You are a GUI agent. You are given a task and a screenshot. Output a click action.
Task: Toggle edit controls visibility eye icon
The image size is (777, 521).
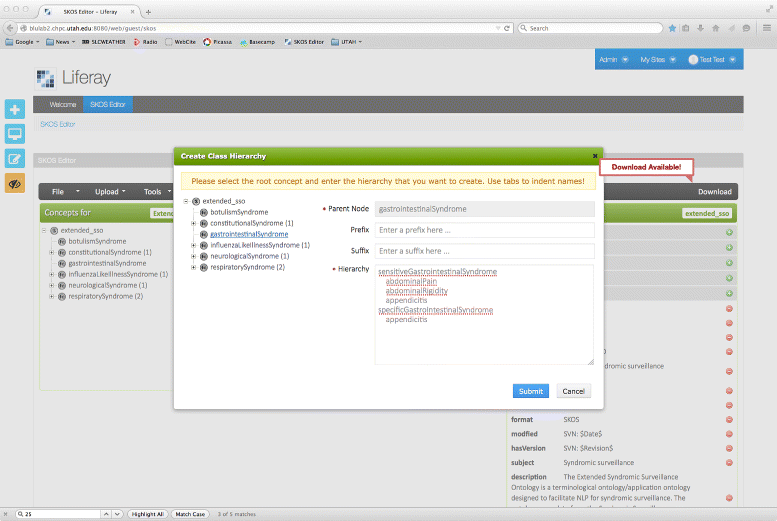pos(15,184)
